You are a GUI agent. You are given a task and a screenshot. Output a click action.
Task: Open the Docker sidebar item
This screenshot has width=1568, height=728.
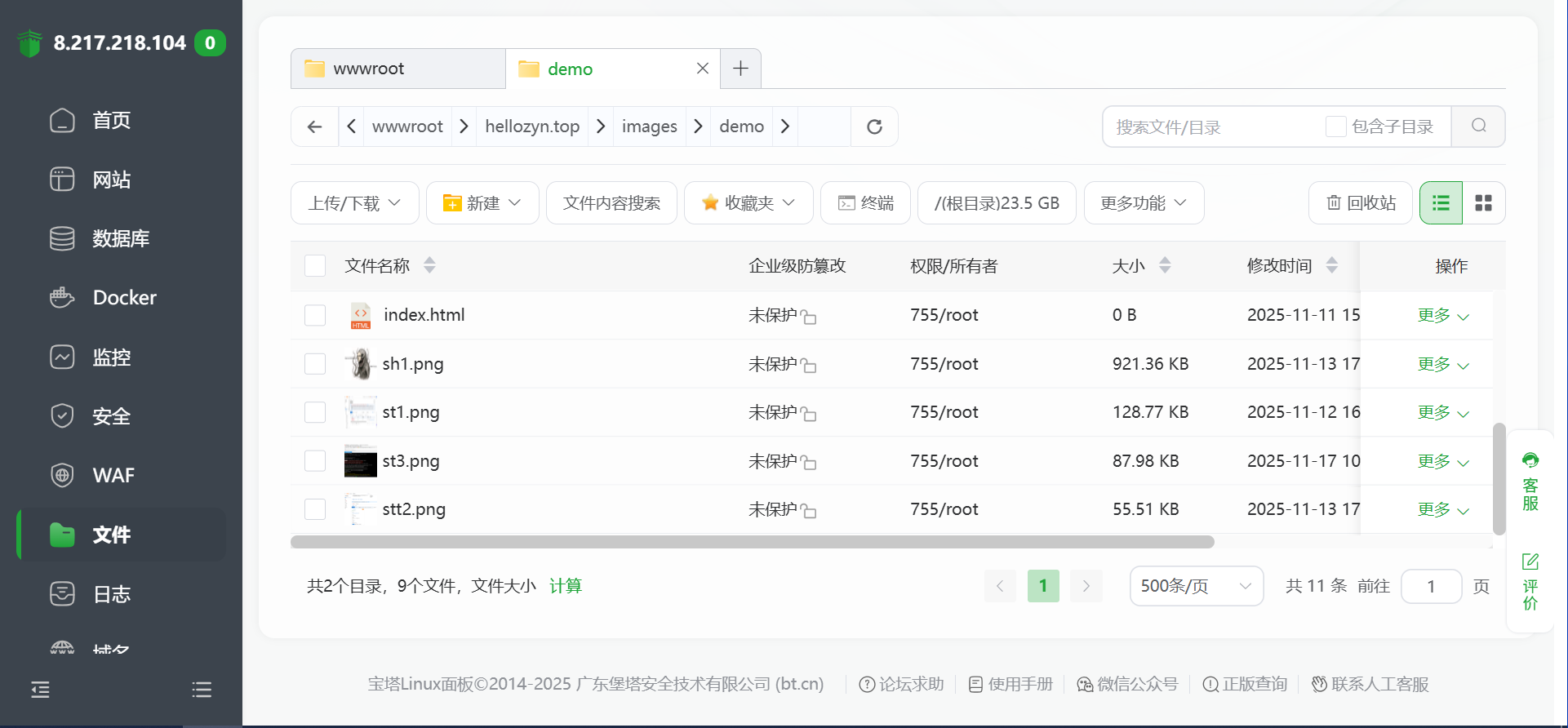coord(124,298)
